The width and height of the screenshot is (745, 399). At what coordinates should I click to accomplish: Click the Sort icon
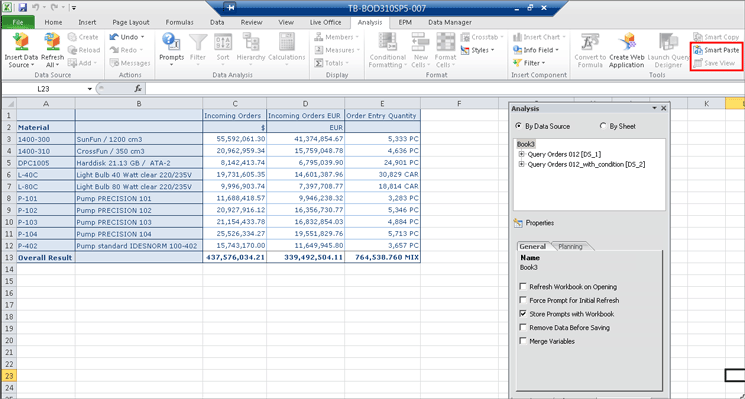(x=223, y=42)
